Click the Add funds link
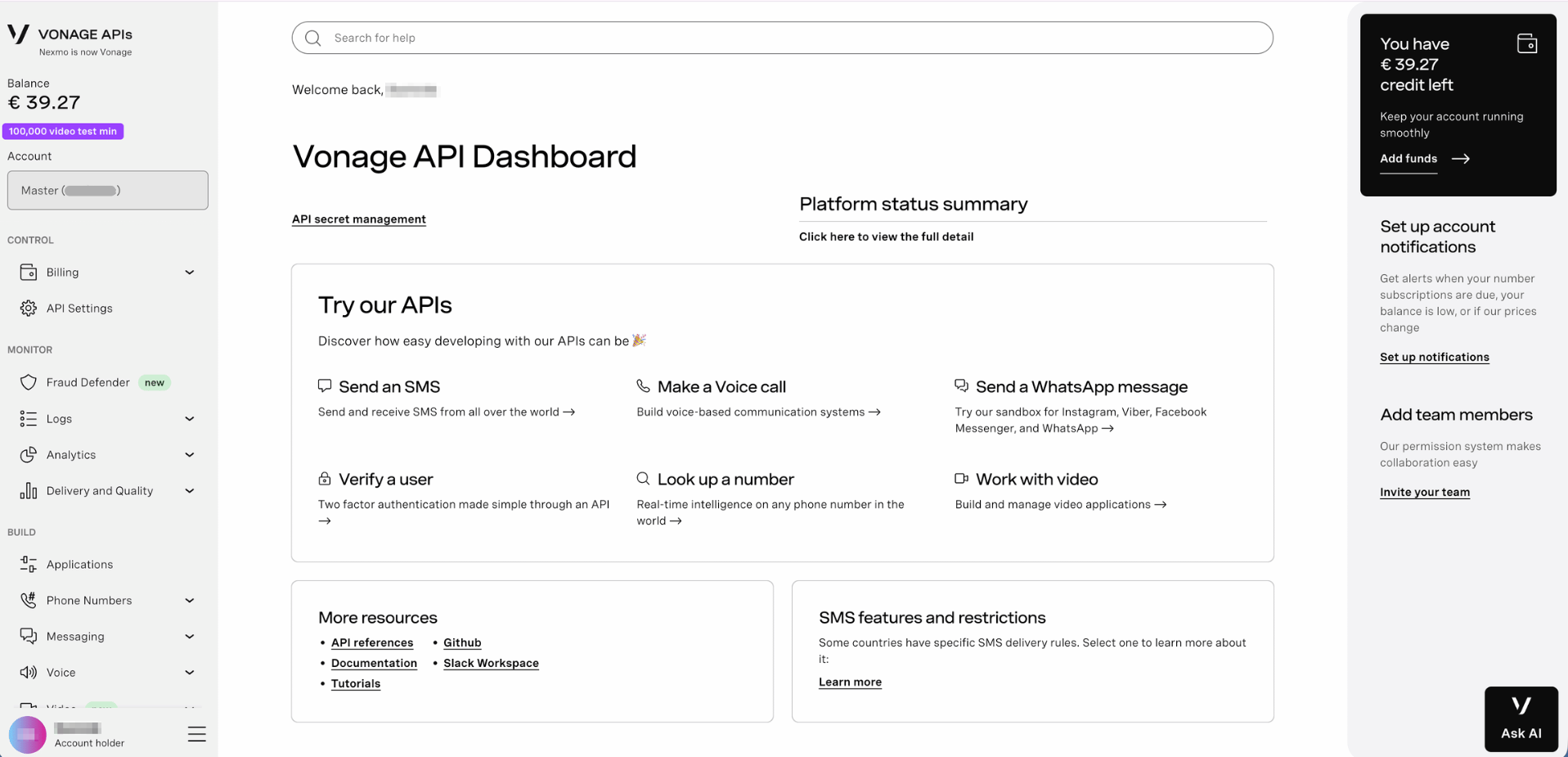 1409,159
